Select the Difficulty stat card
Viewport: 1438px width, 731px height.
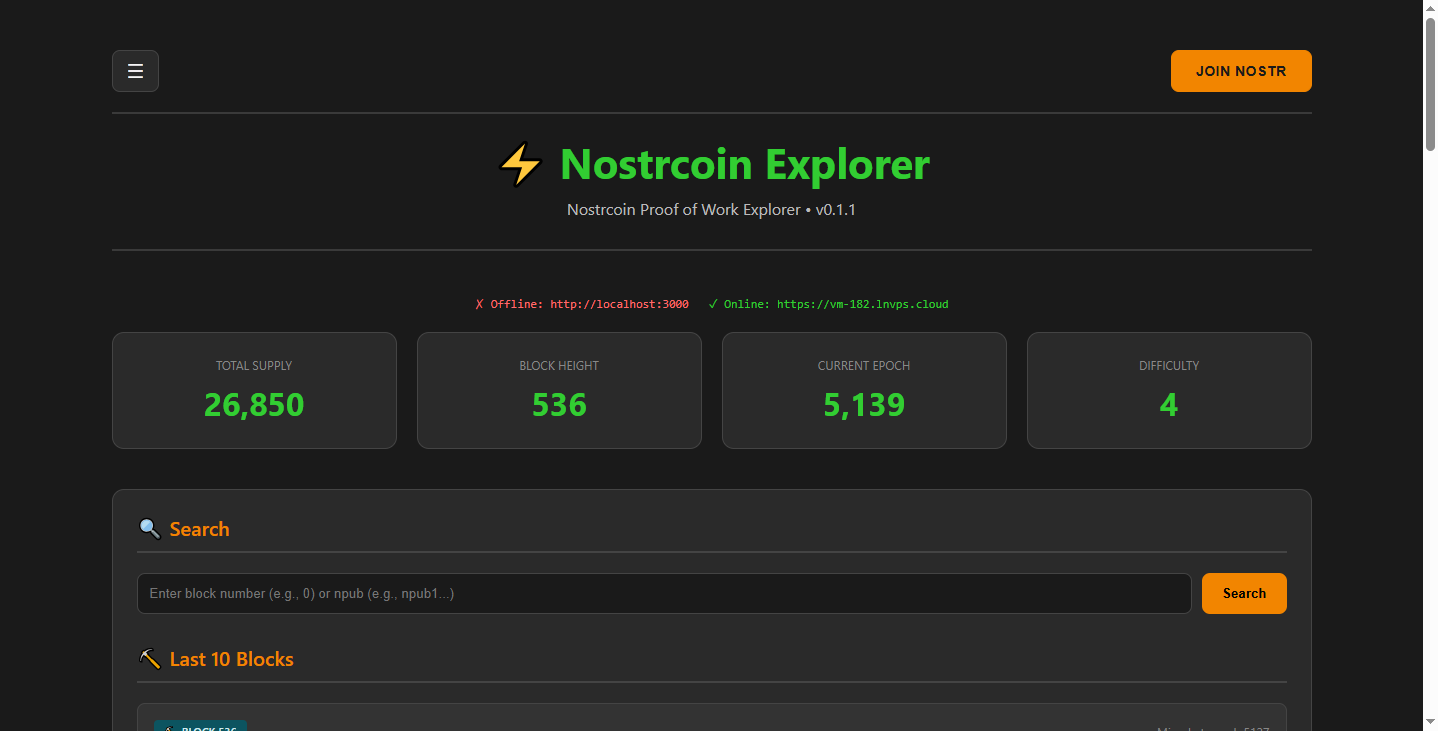coord(1168,390)
